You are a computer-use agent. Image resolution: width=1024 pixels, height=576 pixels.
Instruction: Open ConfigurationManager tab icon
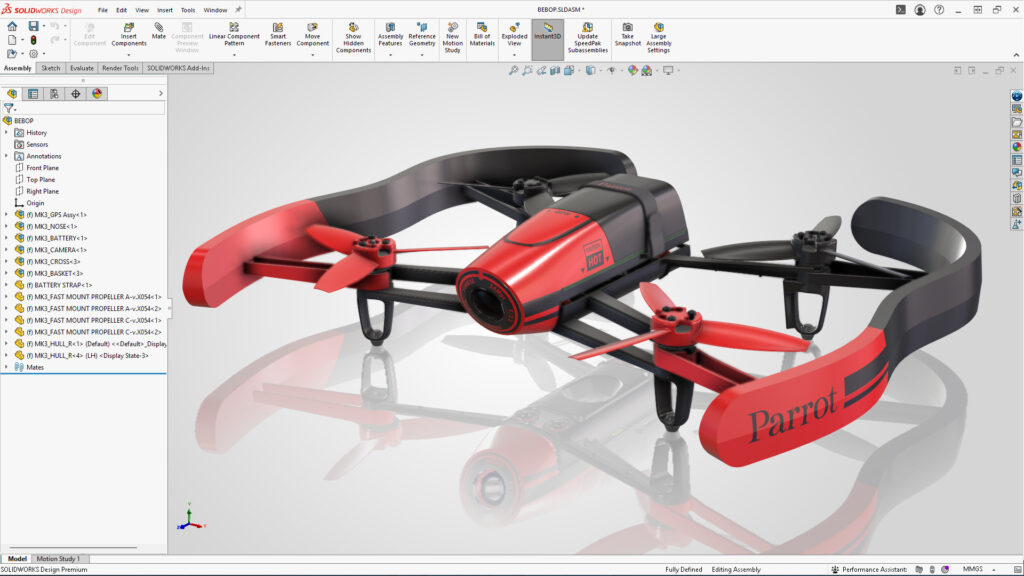pos(54,94)
